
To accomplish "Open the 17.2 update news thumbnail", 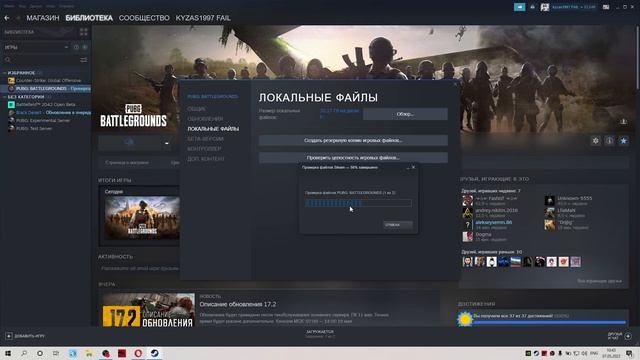I will pyautogui.click(x=149, y=310).
